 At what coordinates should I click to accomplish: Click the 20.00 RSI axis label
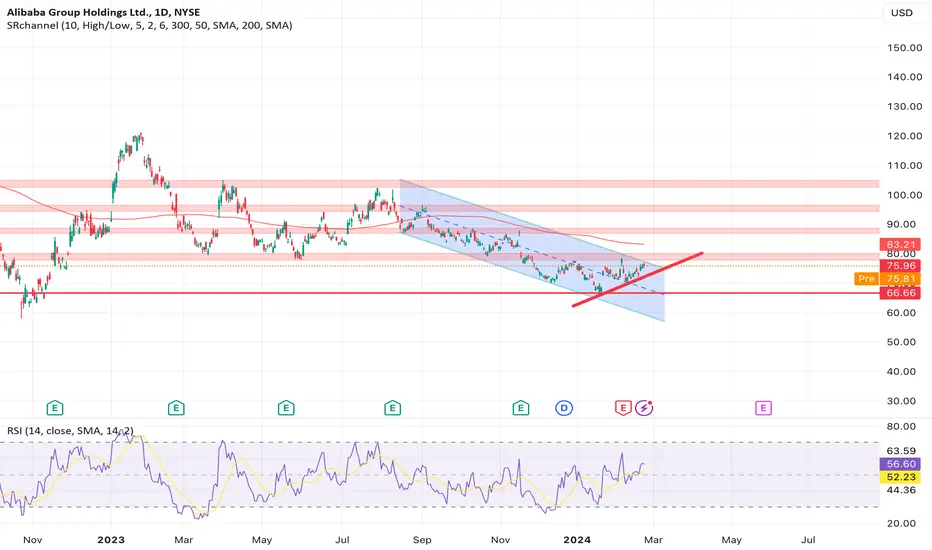[901, 523]
